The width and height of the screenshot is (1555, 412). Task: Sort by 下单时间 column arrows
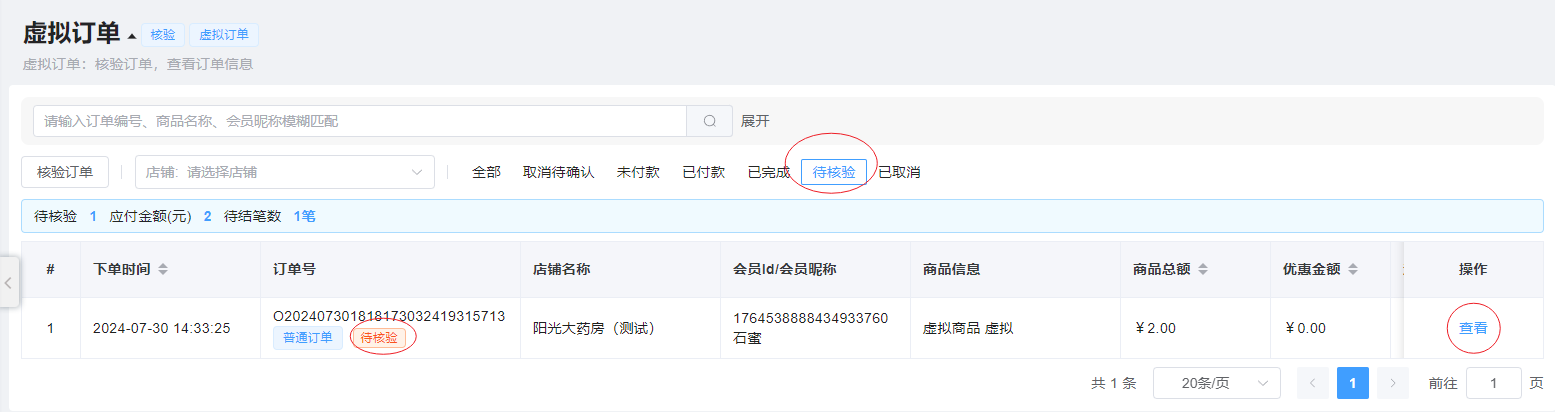[x=163, y=270]
